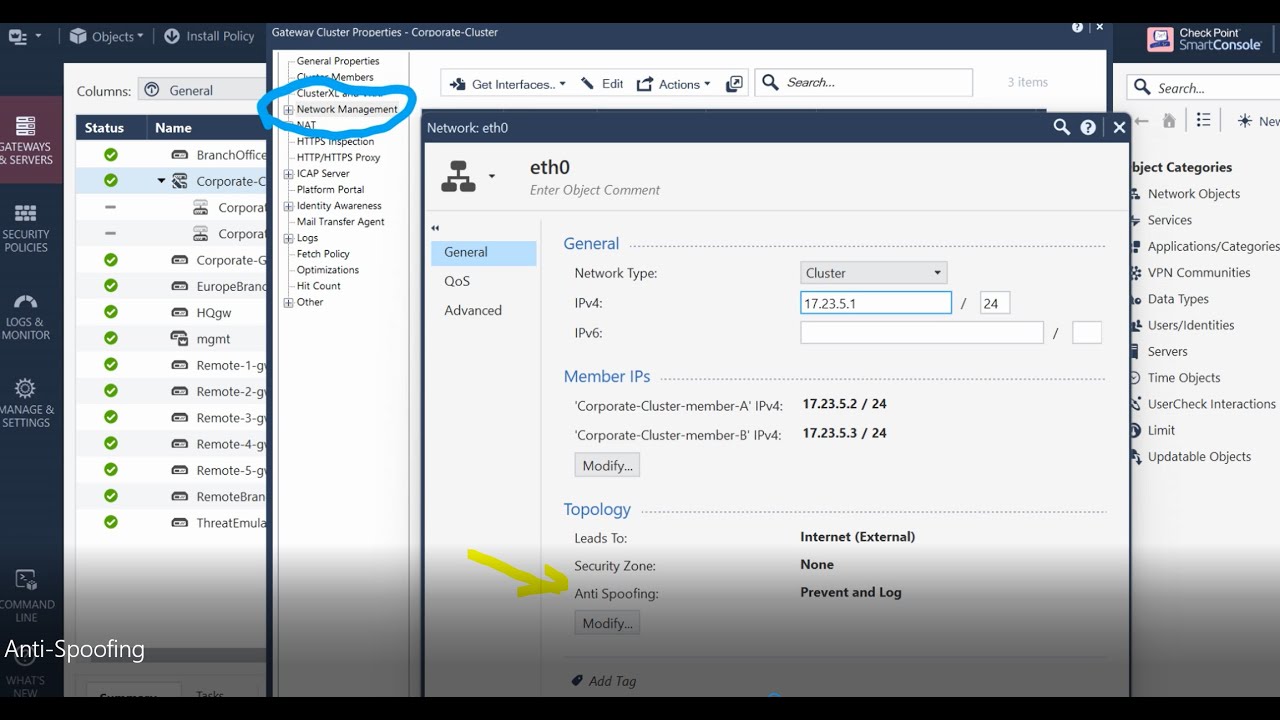Close the eth0 network dialog

click(x=1119, y=127)
